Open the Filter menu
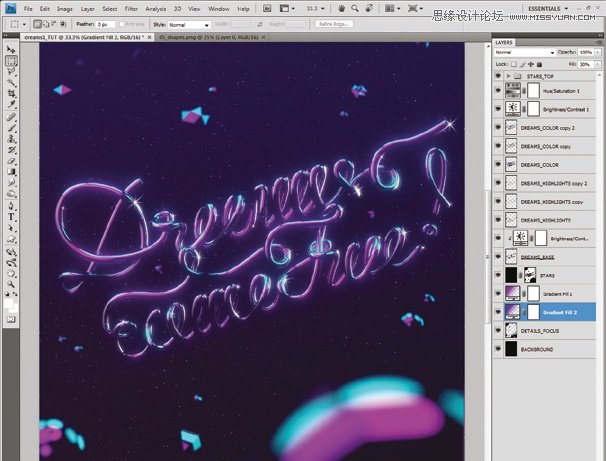Image resolution: width=606 pixels, height=461 pixels. point(133,8)
